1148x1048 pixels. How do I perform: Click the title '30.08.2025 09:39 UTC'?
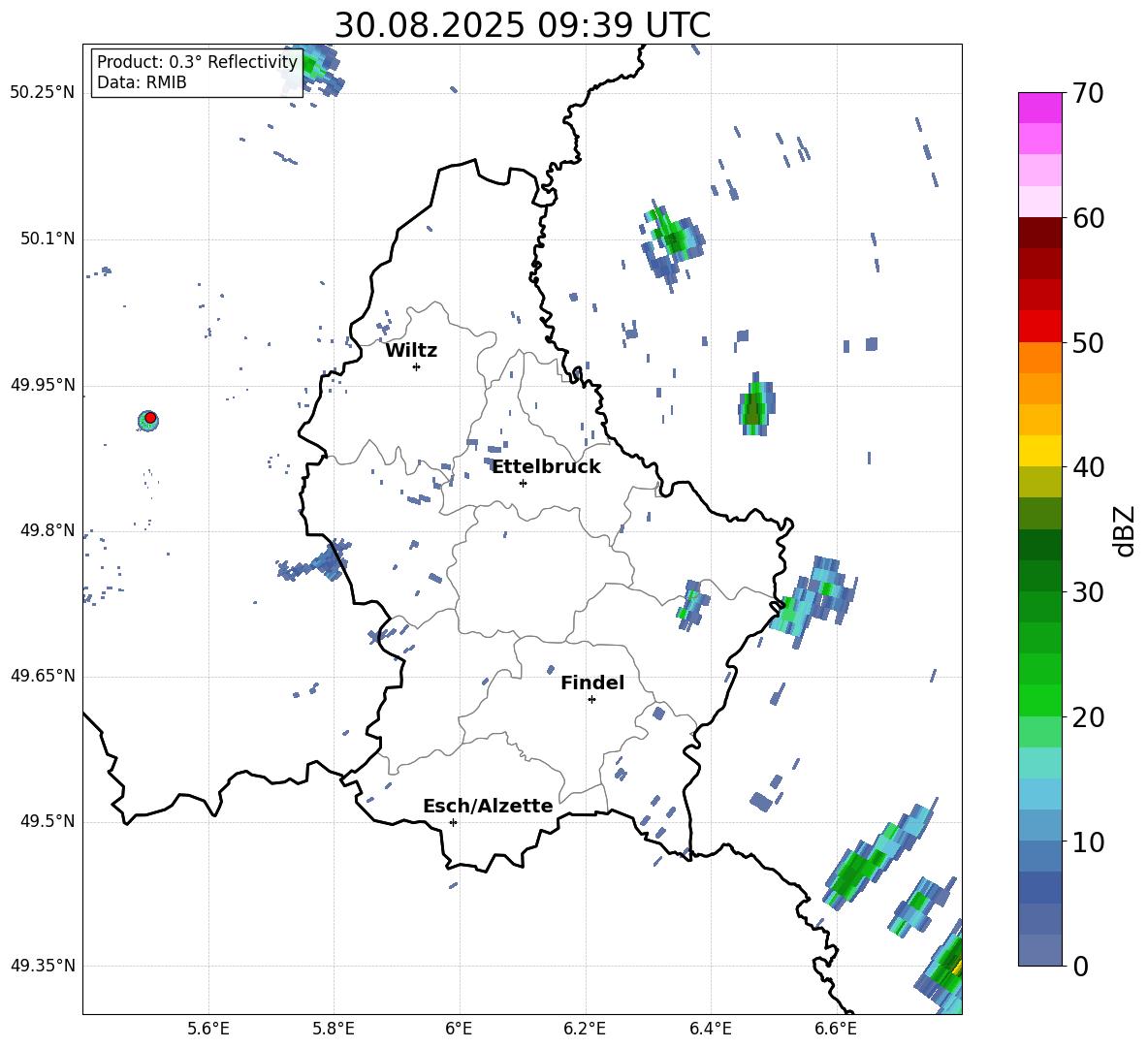(522, 25)
